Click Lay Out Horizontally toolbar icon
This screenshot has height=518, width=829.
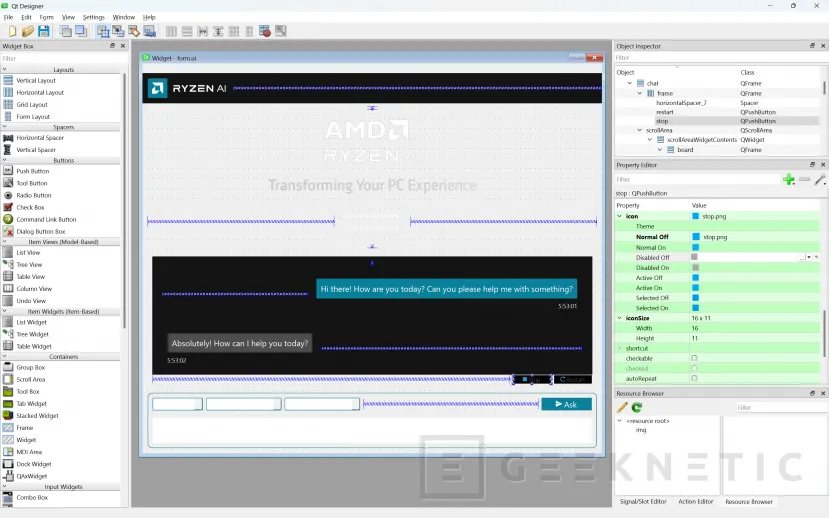171,31
